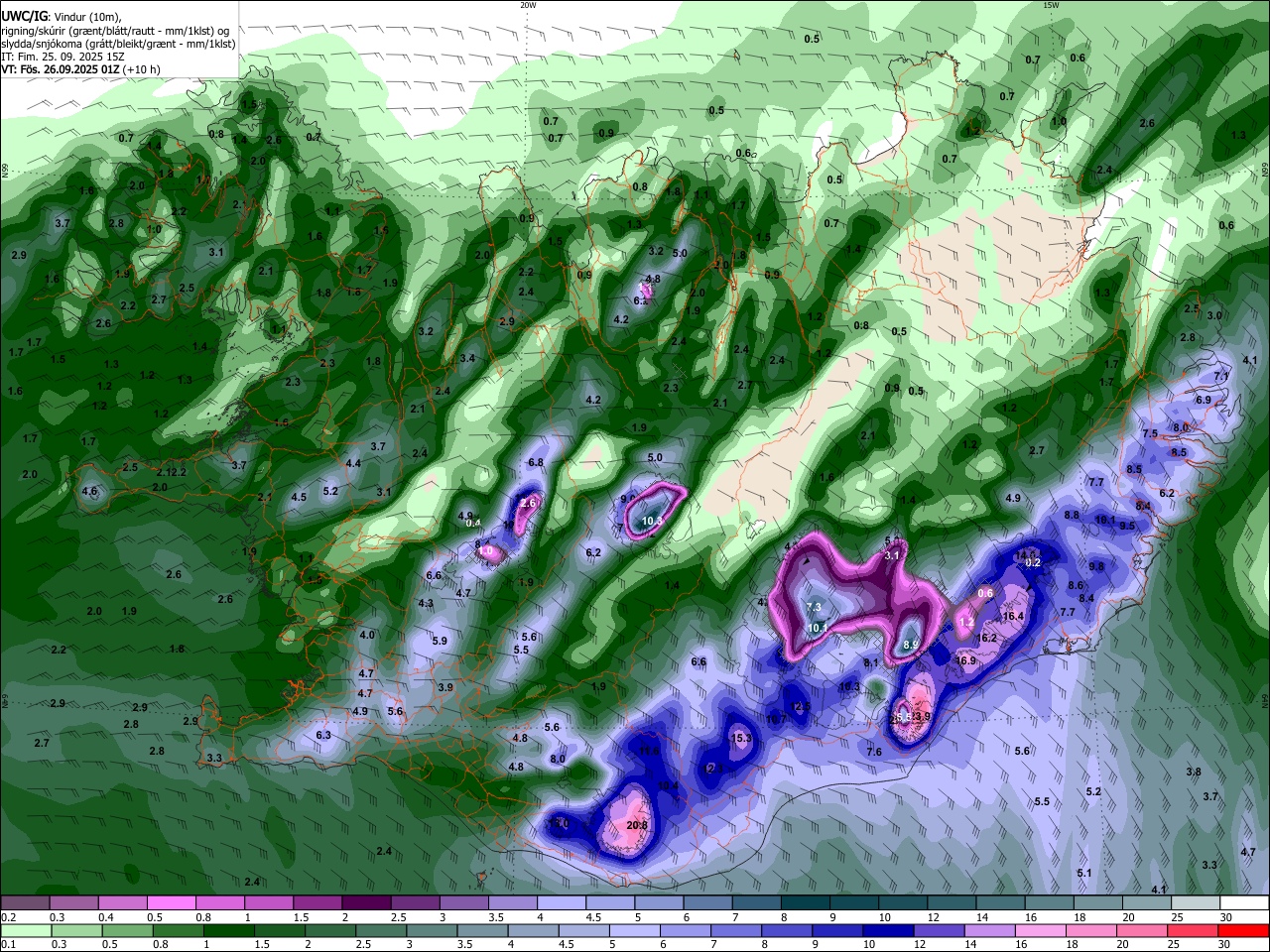Image resolution: width=1270 pixels, height=952 pixels.
Task: Click the 15W longitude label
Action: (1052, 5)
